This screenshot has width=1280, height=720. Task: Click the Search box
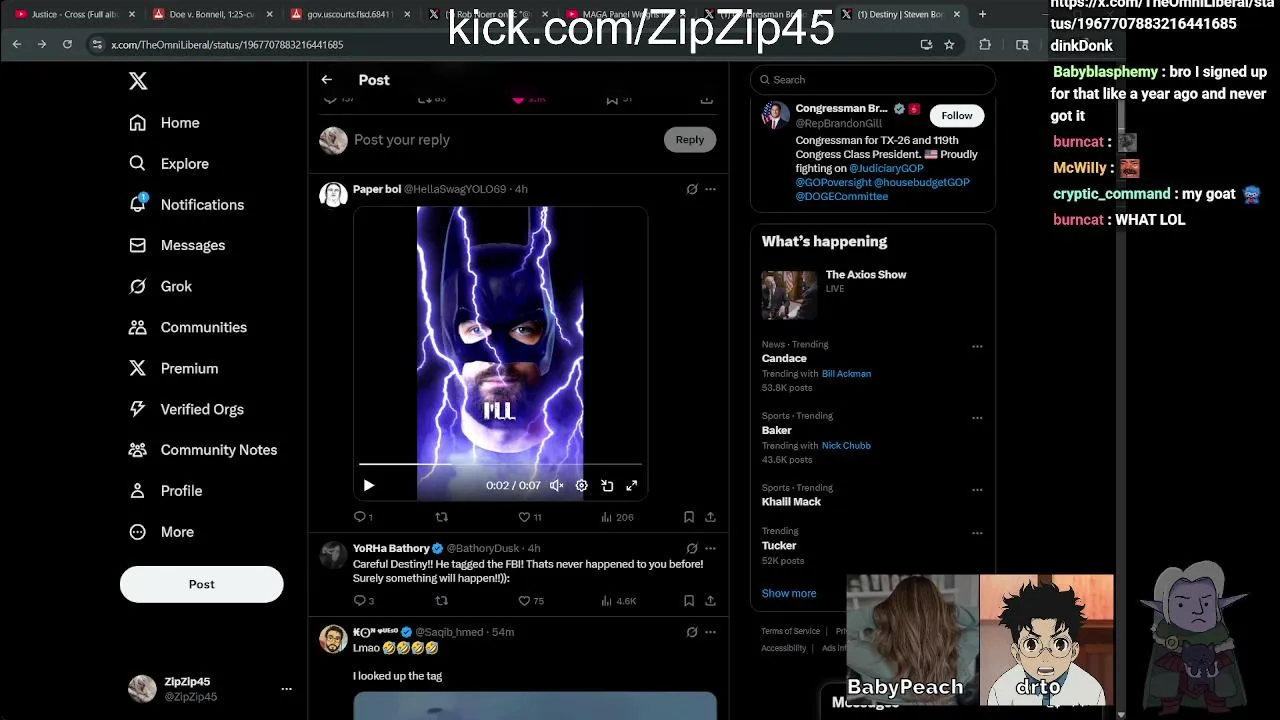point(873,80)
